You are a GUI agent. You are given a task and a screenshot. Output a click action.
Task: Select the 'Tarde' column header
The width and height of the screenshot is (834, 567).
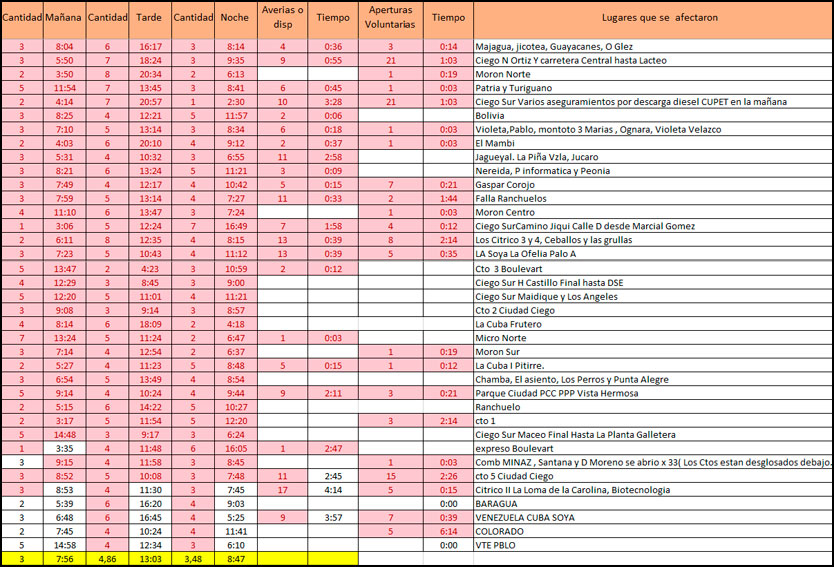150,20
